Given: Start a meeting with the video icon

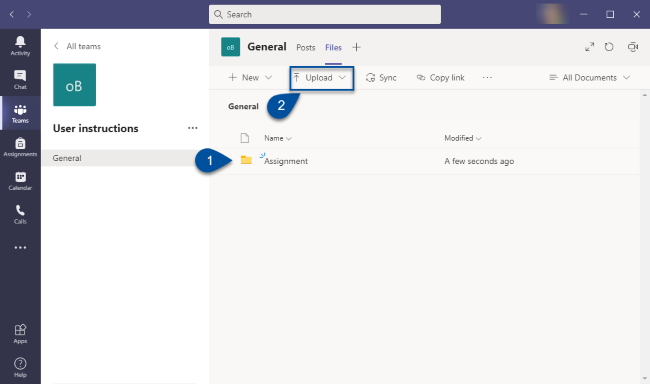Looking at the screenshot, I should [x=633, y=47].
